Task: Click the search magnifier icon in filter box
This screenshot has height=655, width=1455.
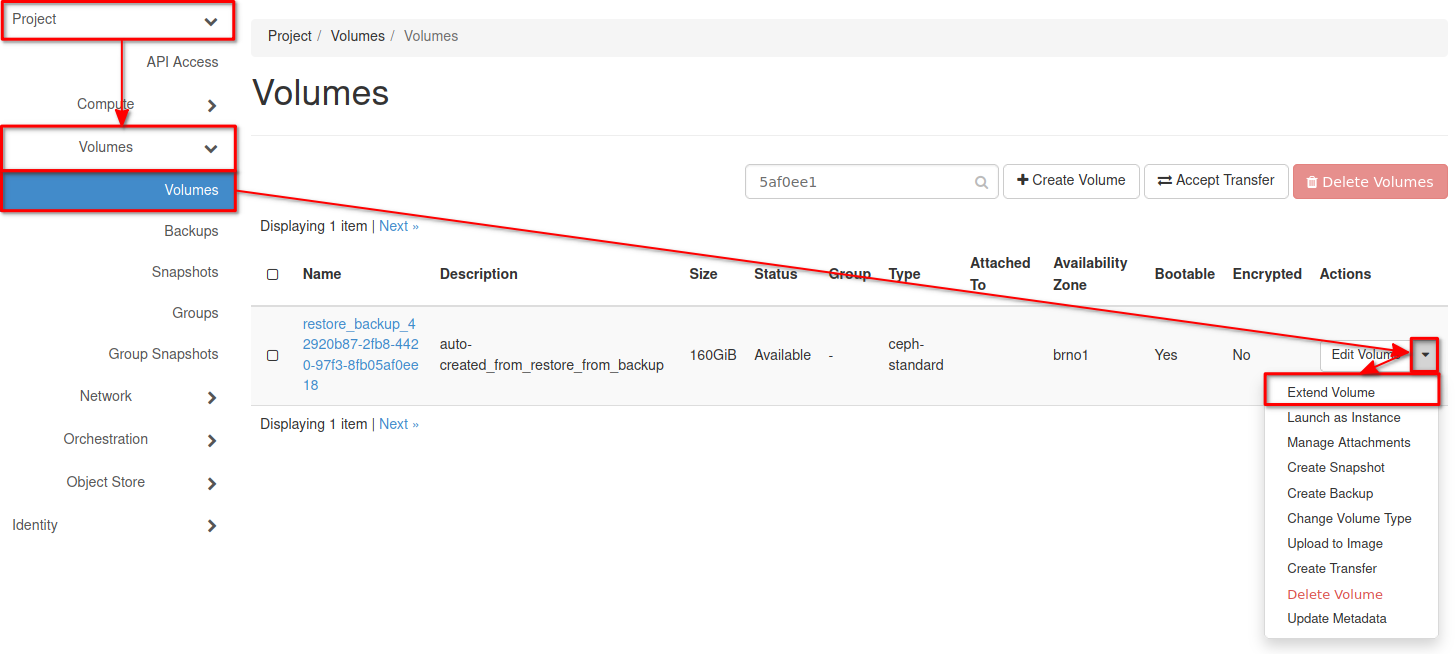Action: (x=982, y=183)
